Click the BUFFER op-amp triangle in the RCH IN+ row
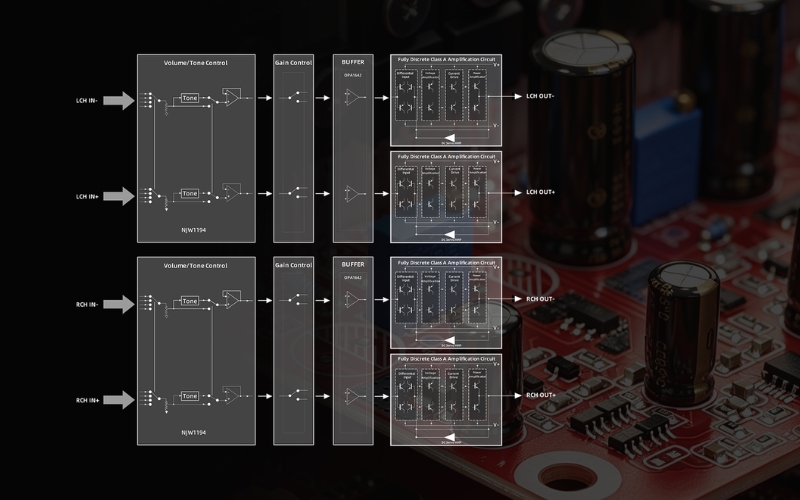 352,395
